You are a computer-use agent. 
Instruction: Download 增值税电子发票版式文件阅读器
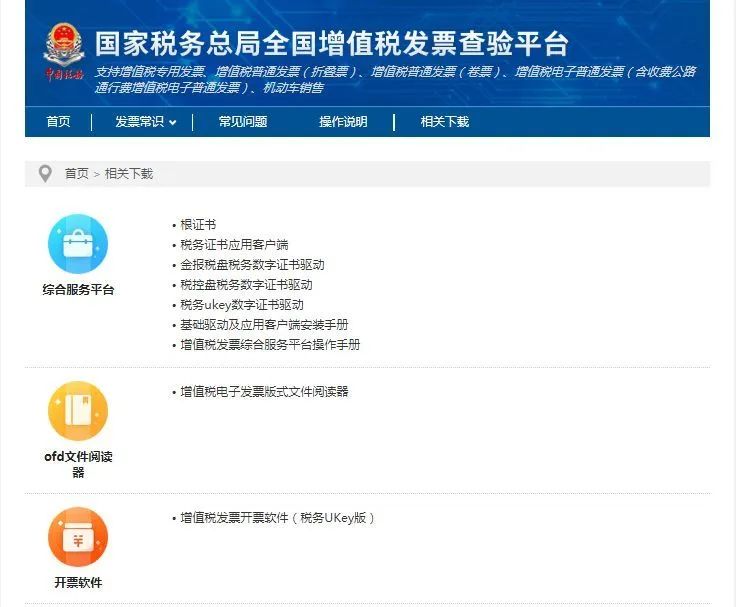[264, 392]
